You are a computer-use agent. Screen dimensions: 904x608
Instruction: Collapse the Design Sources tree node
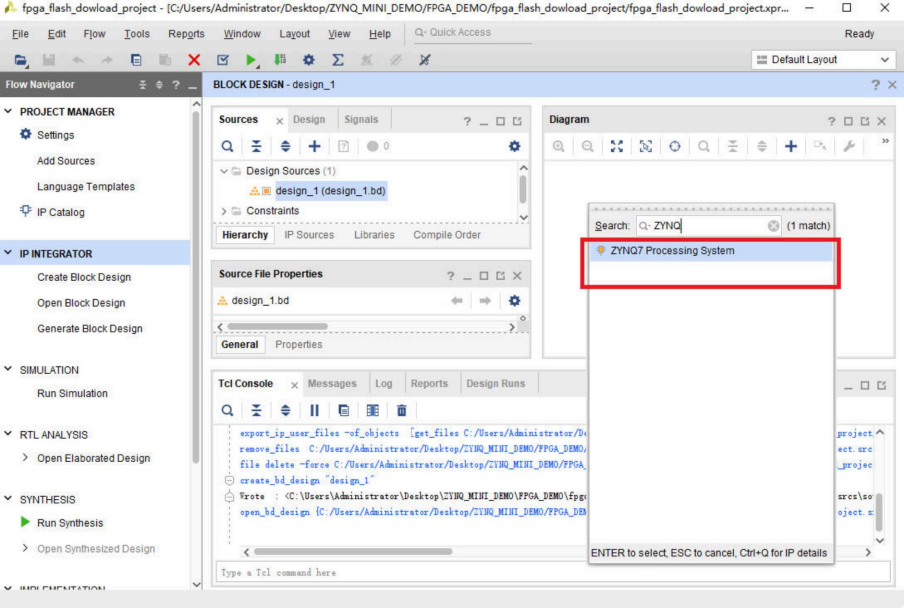pyautogui.click(x=224, y=171)
